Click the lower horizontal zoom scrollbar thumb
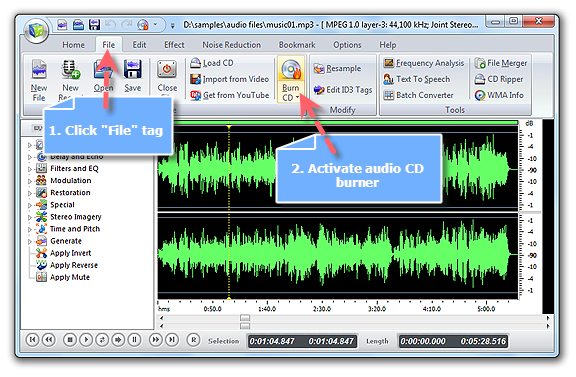 (x=245, y=326)
